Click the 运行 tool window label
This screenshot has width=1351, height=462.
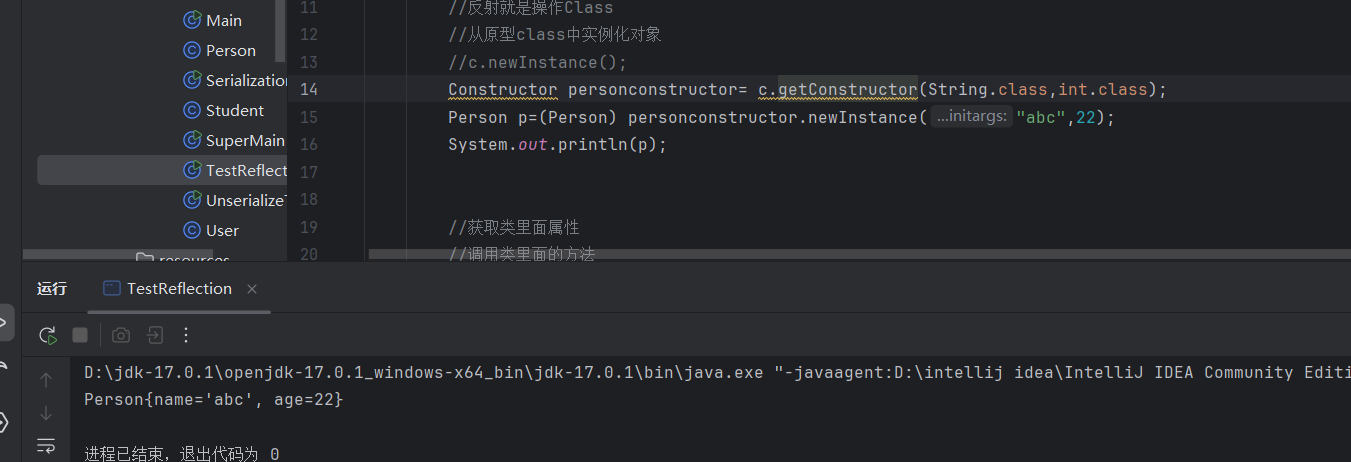(x=52, y=289)
